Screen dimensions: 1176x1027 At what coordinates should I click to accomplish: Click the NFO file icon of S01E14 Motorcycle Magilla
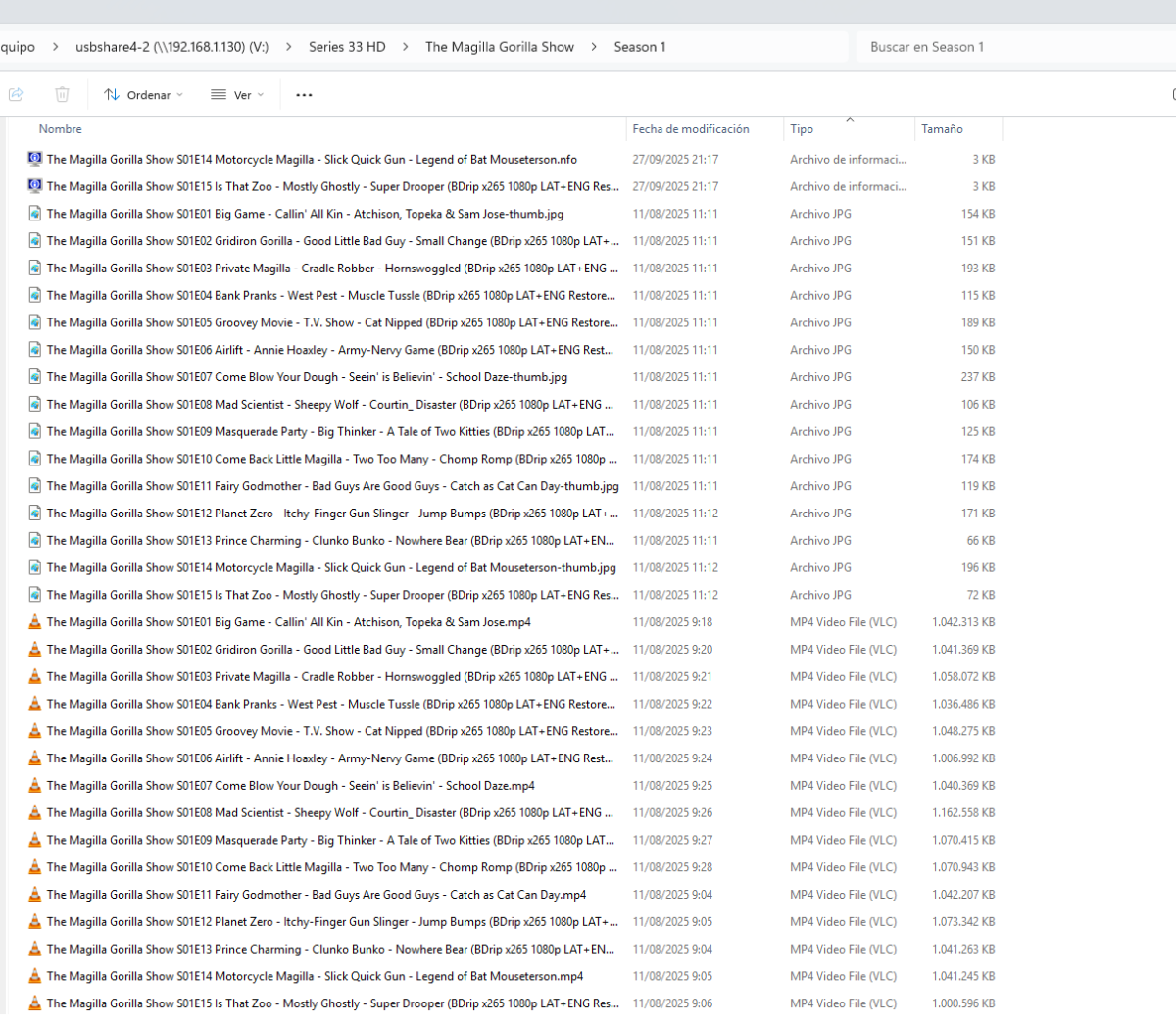click(x=35, y=159)
